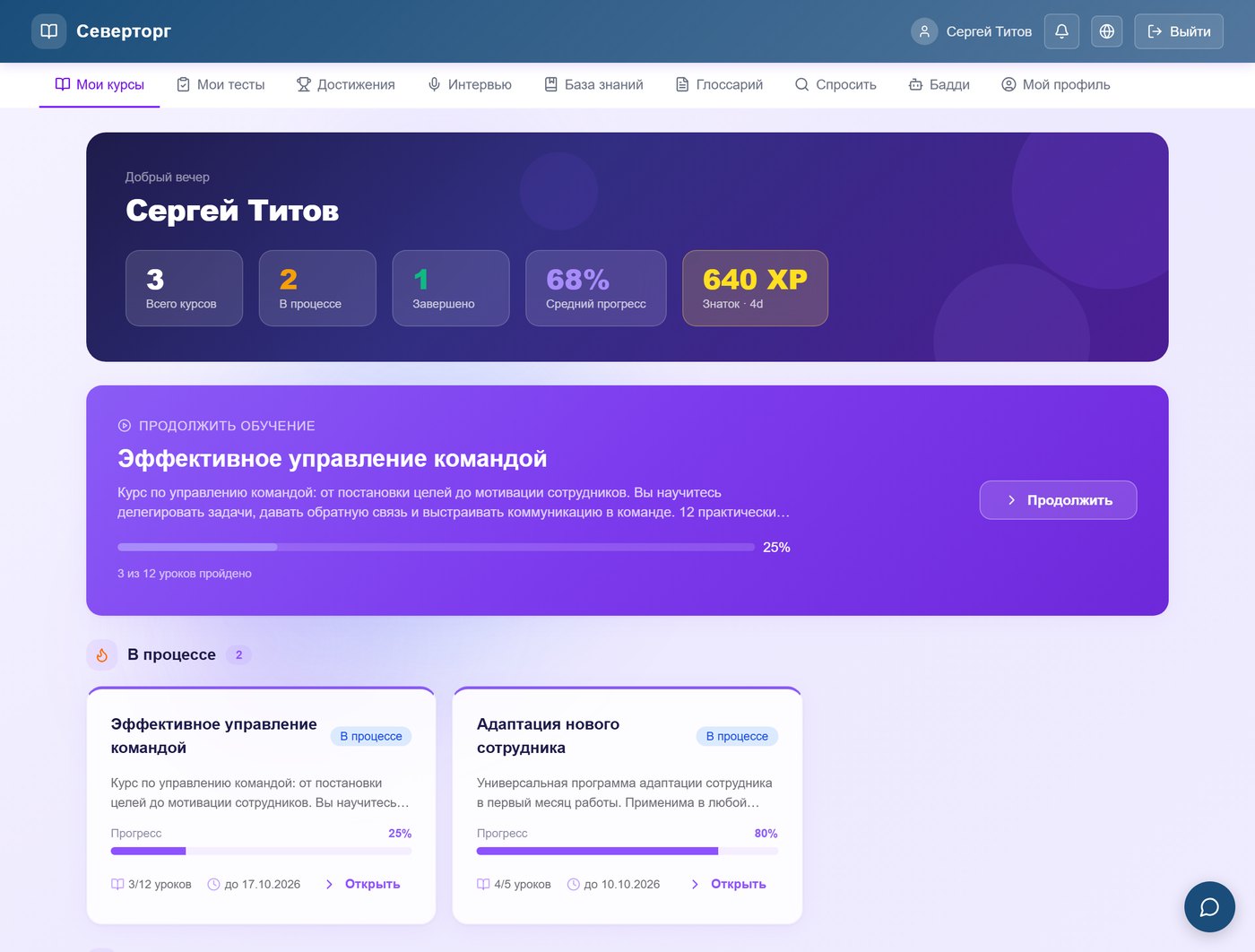Viewport: 1255px width, 952px height.
Task: Switch to the Мои тесты tab
Action: pos(221,85)
